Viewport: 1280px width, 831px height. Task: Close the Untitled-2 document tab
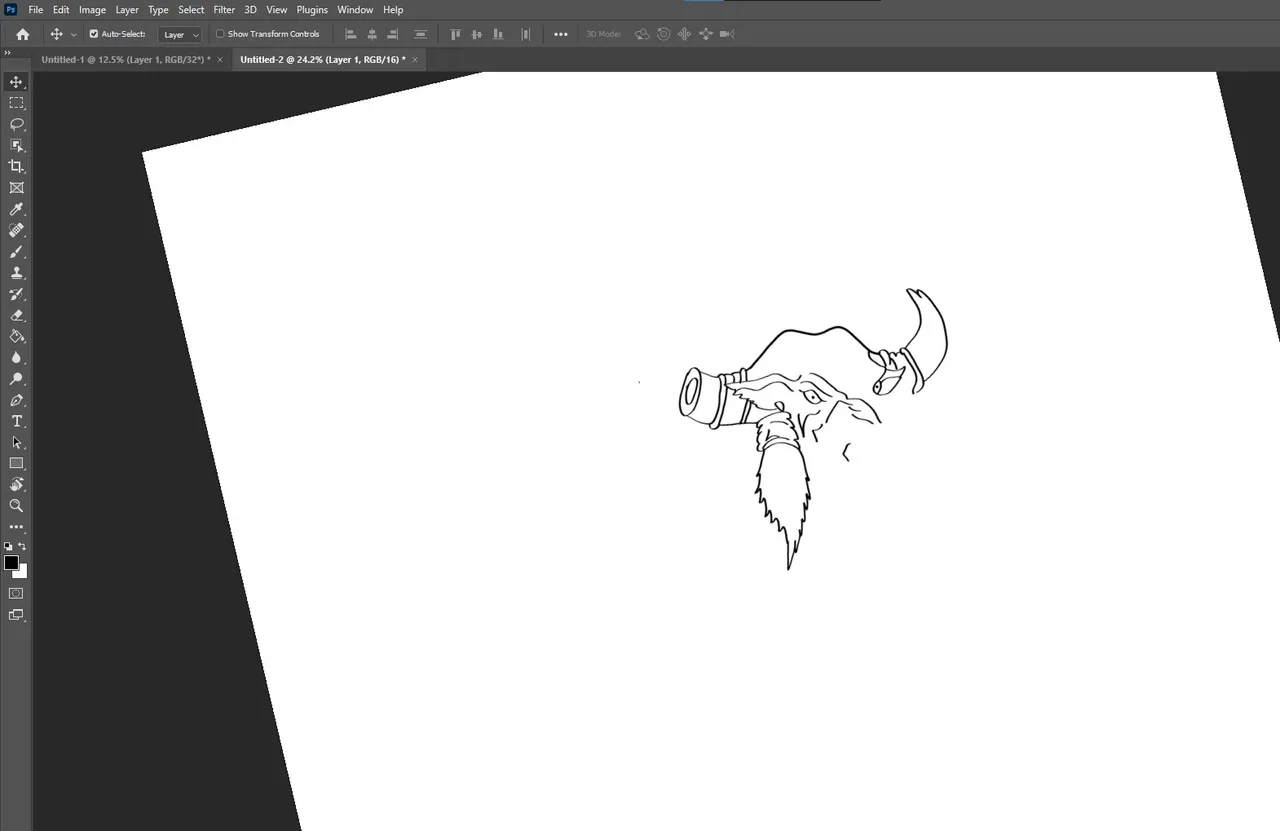[x=415, y=60]
